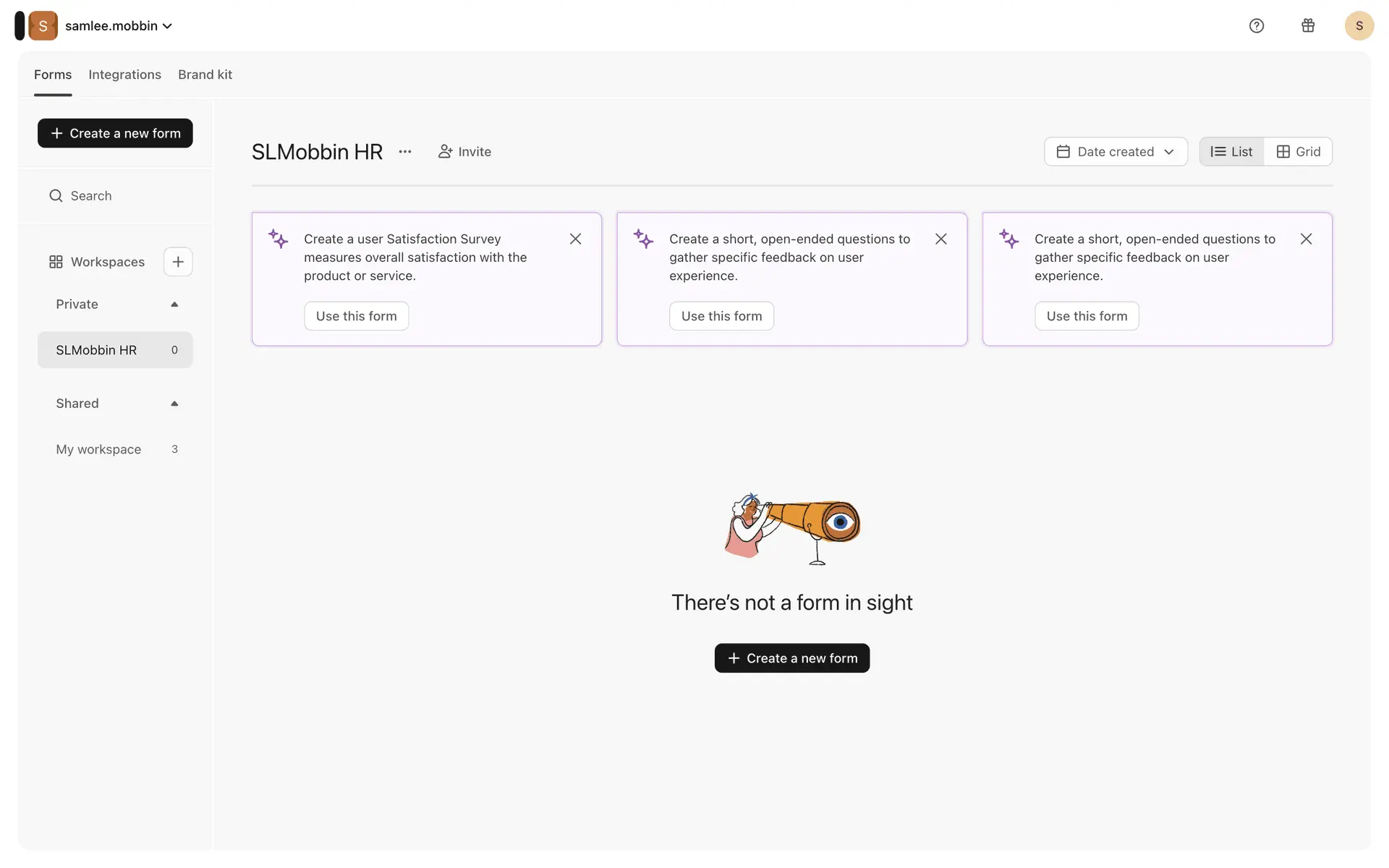This screenshot has height=868, width=1389.
Task: Switch to the Integrations tab
Action: [124, 75]
